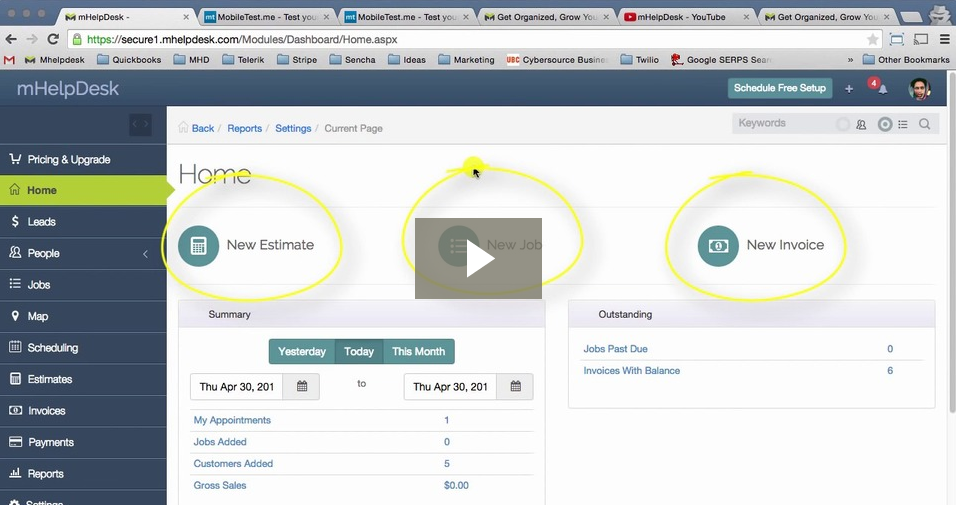Click the Reports breadcrumb link
Image resolution: width=956 pixels, height=505 pixels.
coord(244,129)
